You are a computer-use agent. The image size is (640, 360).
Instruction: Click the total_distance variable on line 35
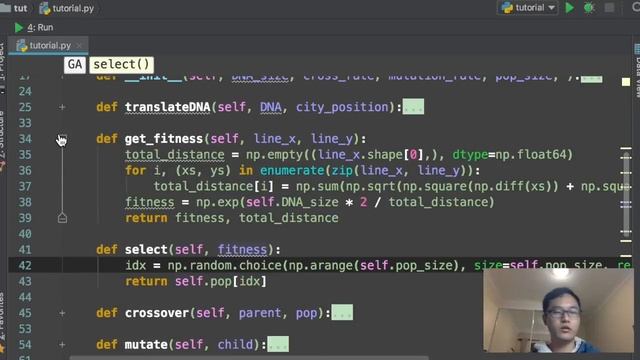tap(175, 155)
